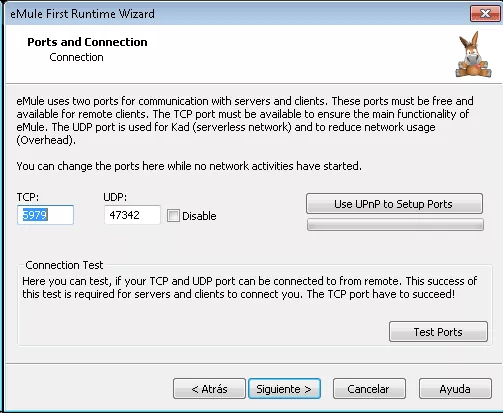Click the eMule donkey mascot icon
Image resolution: width=503 pixels, height=413 pixels.
tap(473, 55)
